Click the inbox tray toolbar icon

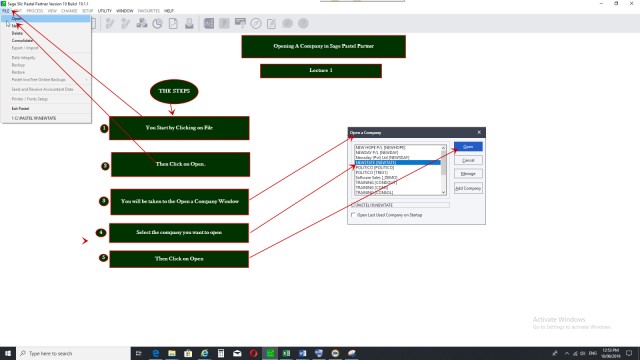click(x=189, y=24)
